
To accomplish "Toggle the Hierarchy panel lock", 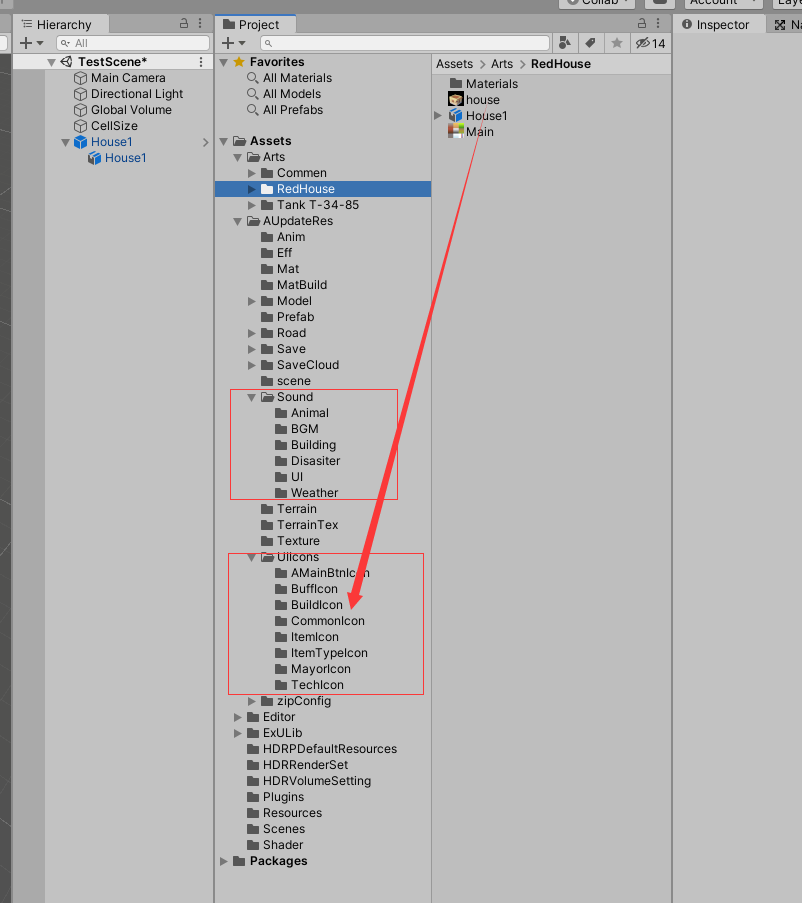I will (184, 24).
